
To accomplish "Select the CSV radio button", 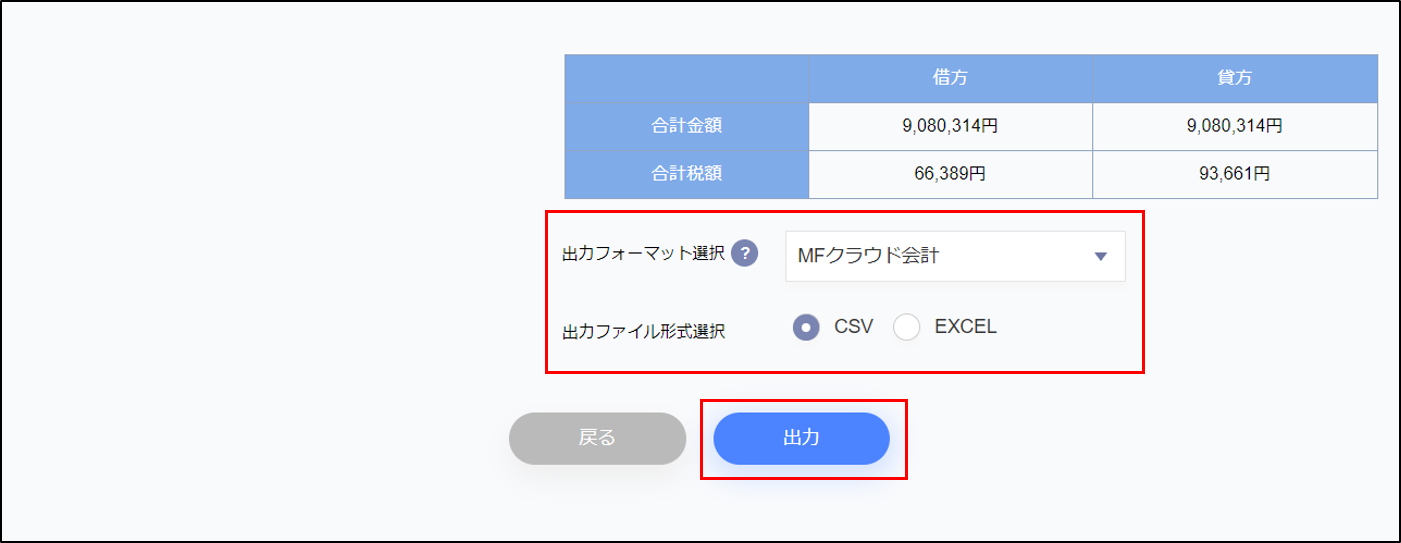I will 807,327.
